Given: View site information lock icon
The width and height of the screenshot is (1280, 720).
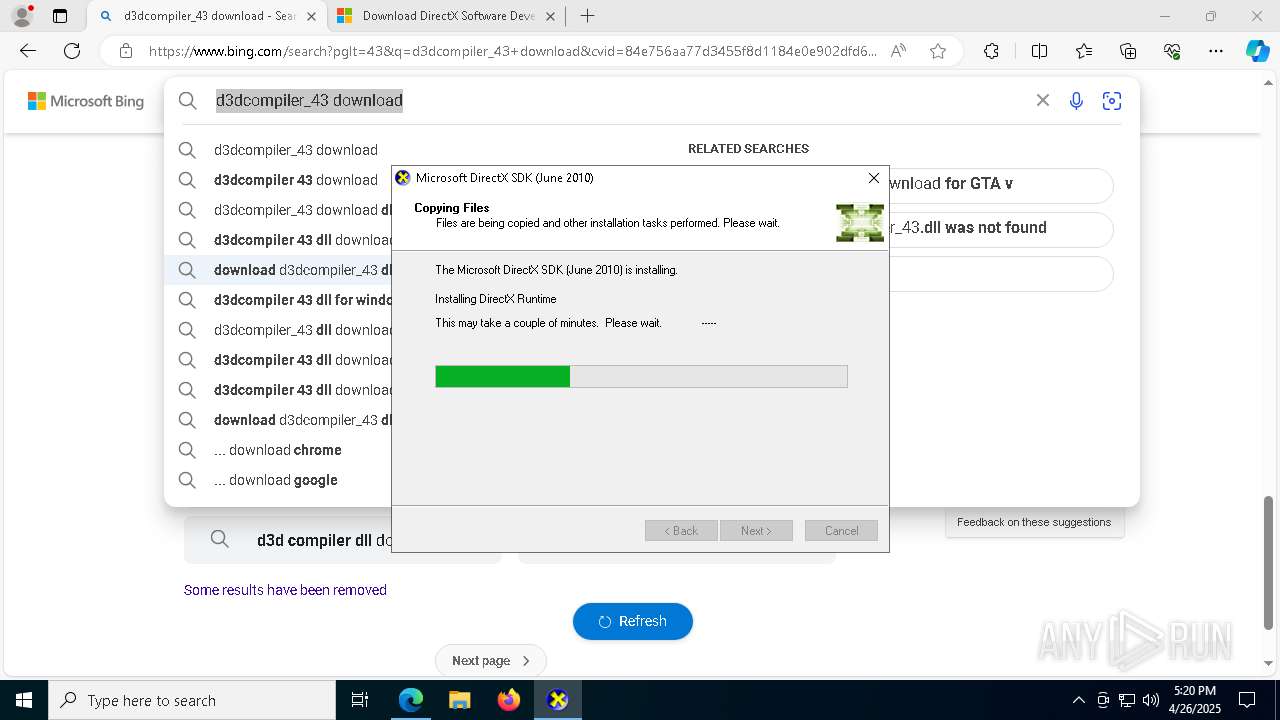Looking at the screenshot, I should point(126,51).
